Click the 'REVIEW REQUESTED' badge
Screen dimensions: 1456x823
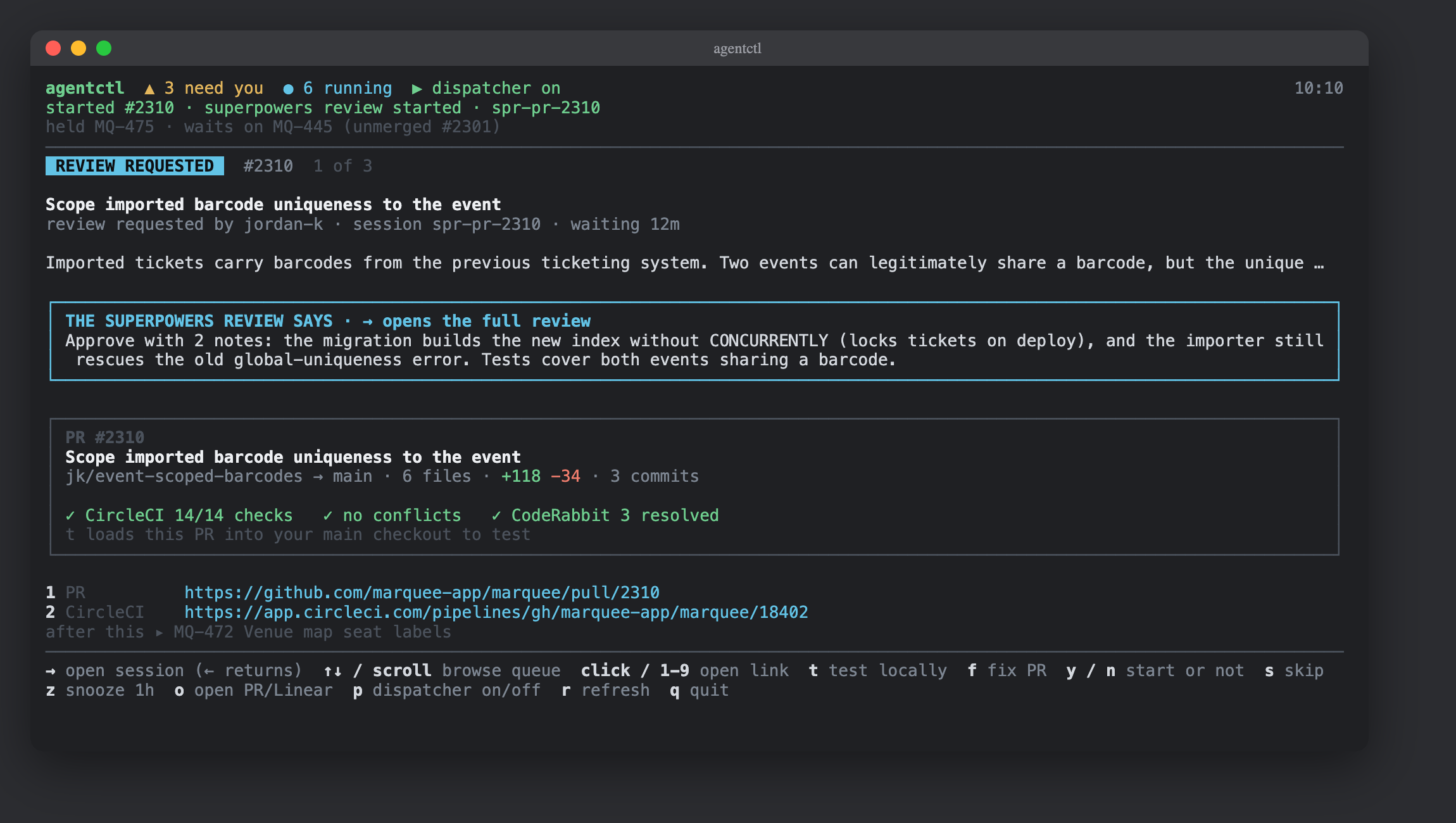pyautogui.click(x=135, y=166)
